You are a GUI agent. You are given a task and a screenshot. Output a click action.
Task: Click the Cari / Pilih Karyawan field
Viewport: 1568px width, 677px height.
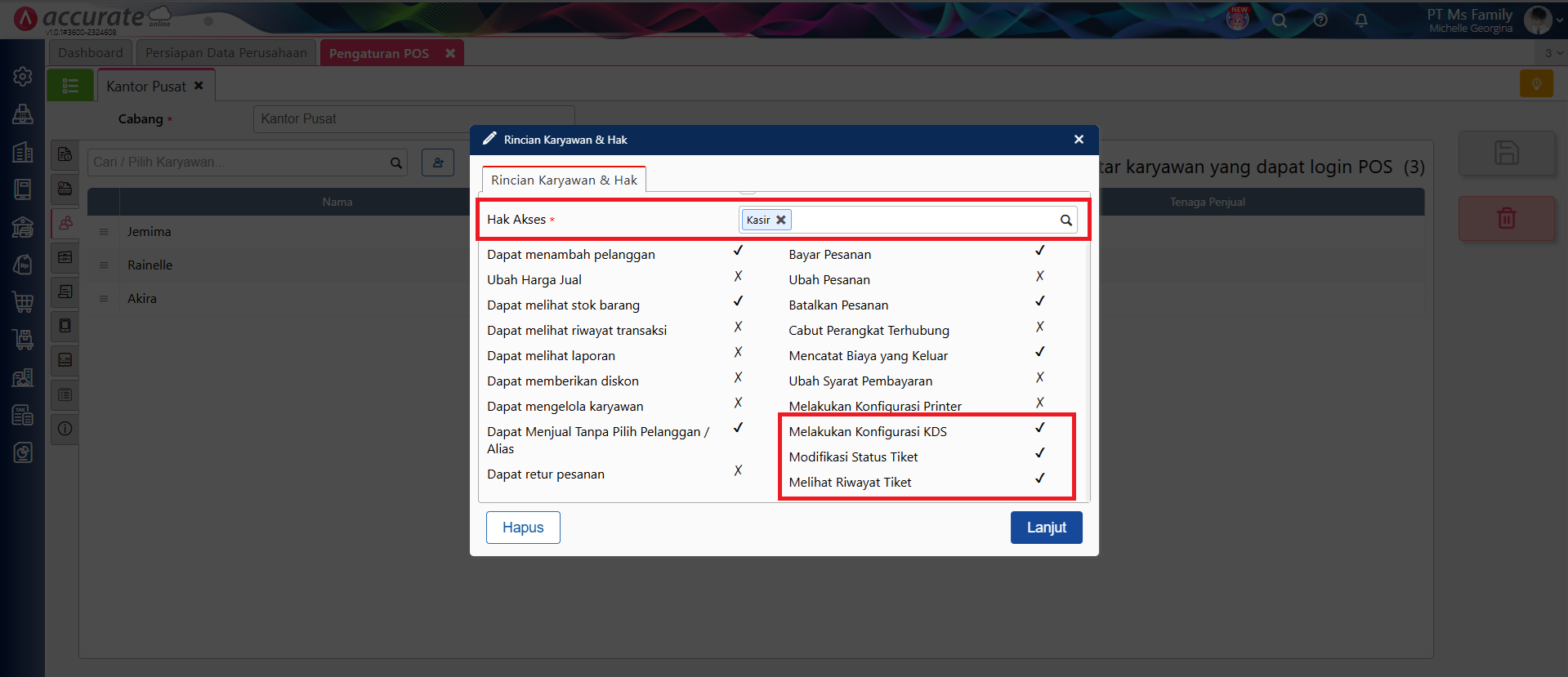click(239, 163)
